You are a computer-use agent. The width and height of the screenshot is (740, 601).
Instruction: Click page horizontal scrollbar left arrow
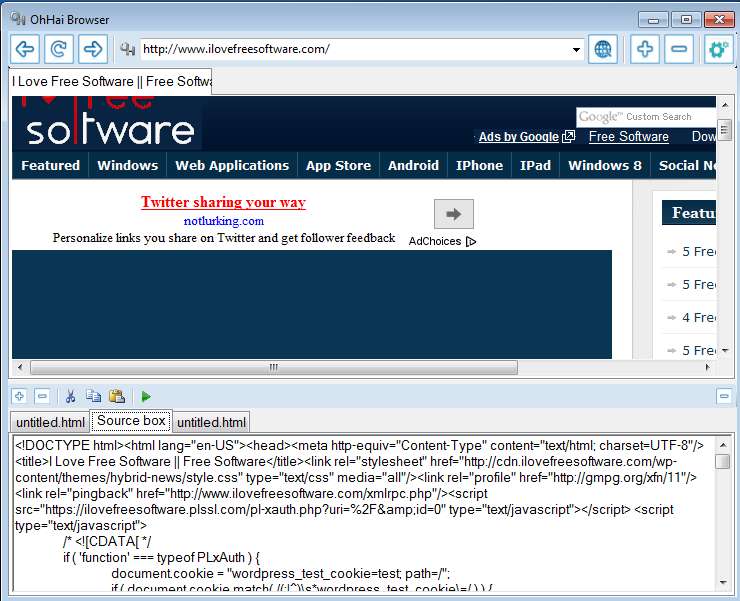[20, 367]
